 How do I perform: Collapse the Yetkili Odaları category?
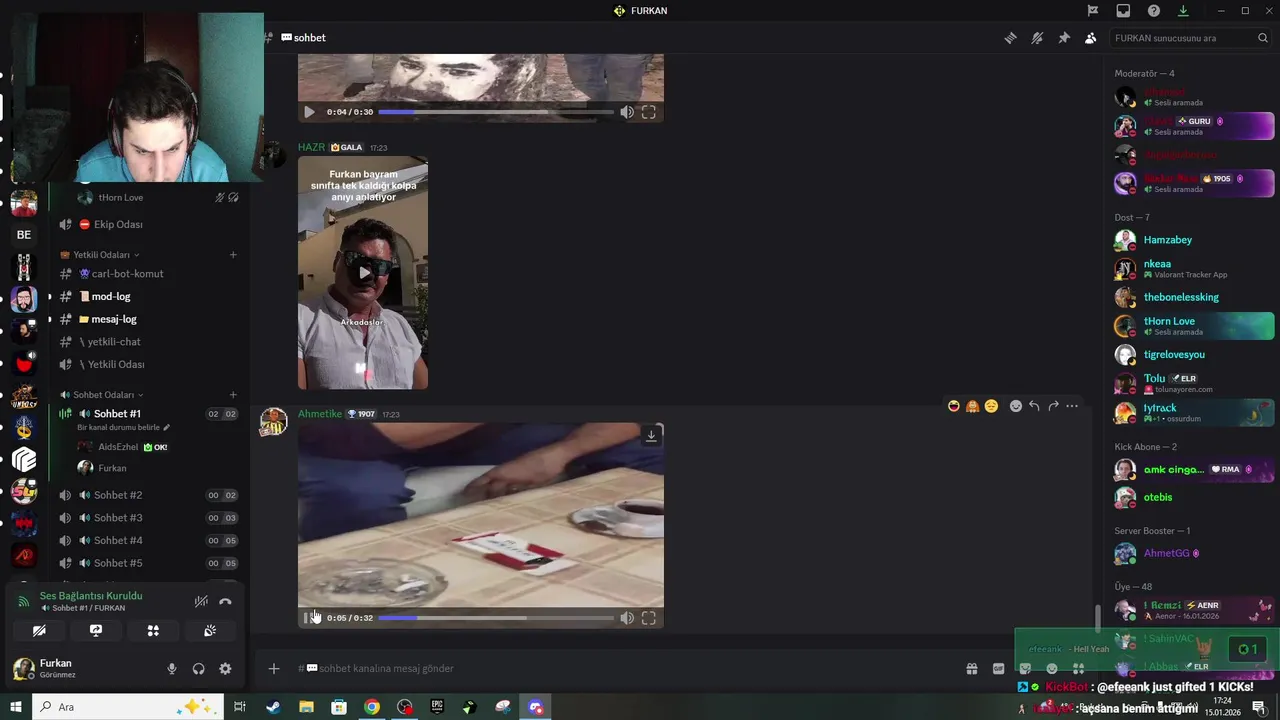click(x=101, y=255)
